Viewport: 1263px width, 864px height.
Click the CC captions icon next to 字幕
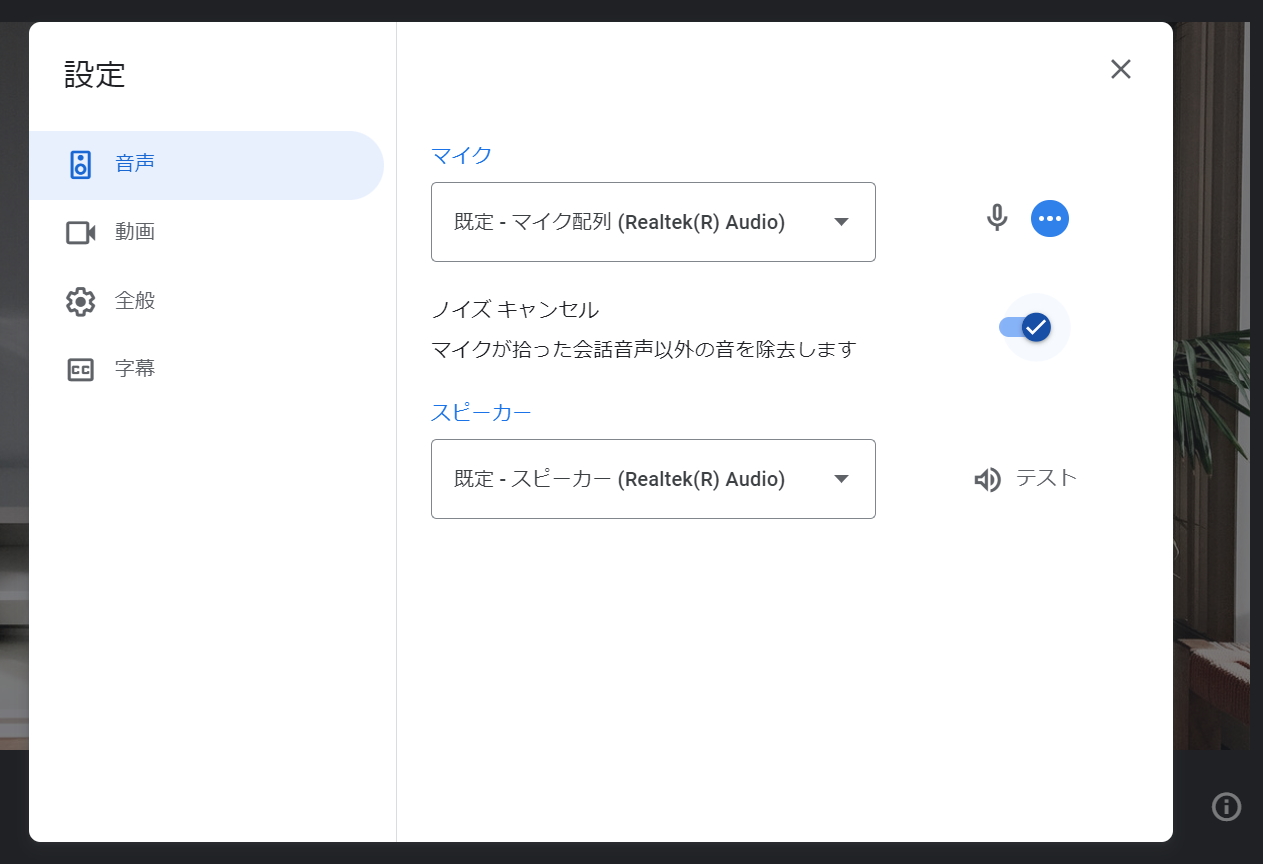pos(80,368)
